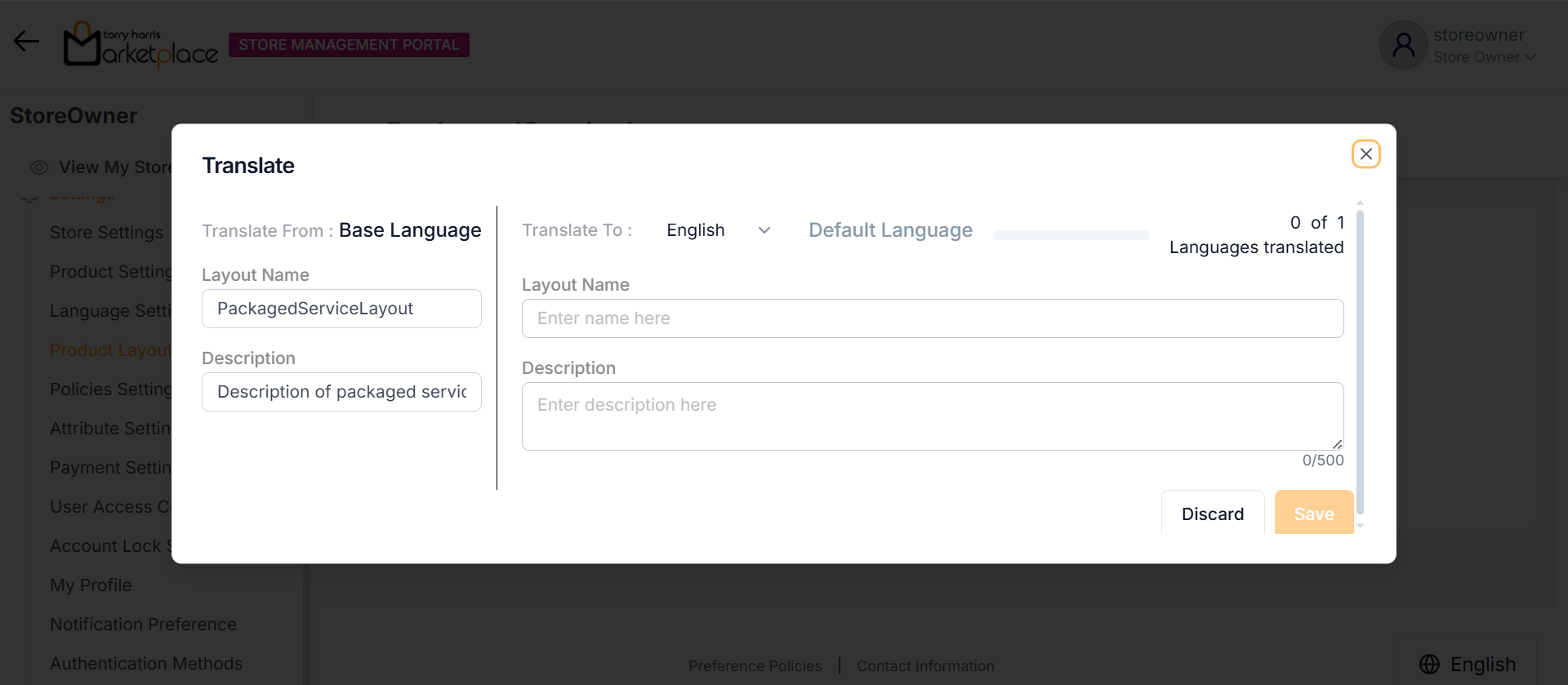Click the translated Layout Name input field
This screenshot has width=1568, height=685.
pos(932,318)
